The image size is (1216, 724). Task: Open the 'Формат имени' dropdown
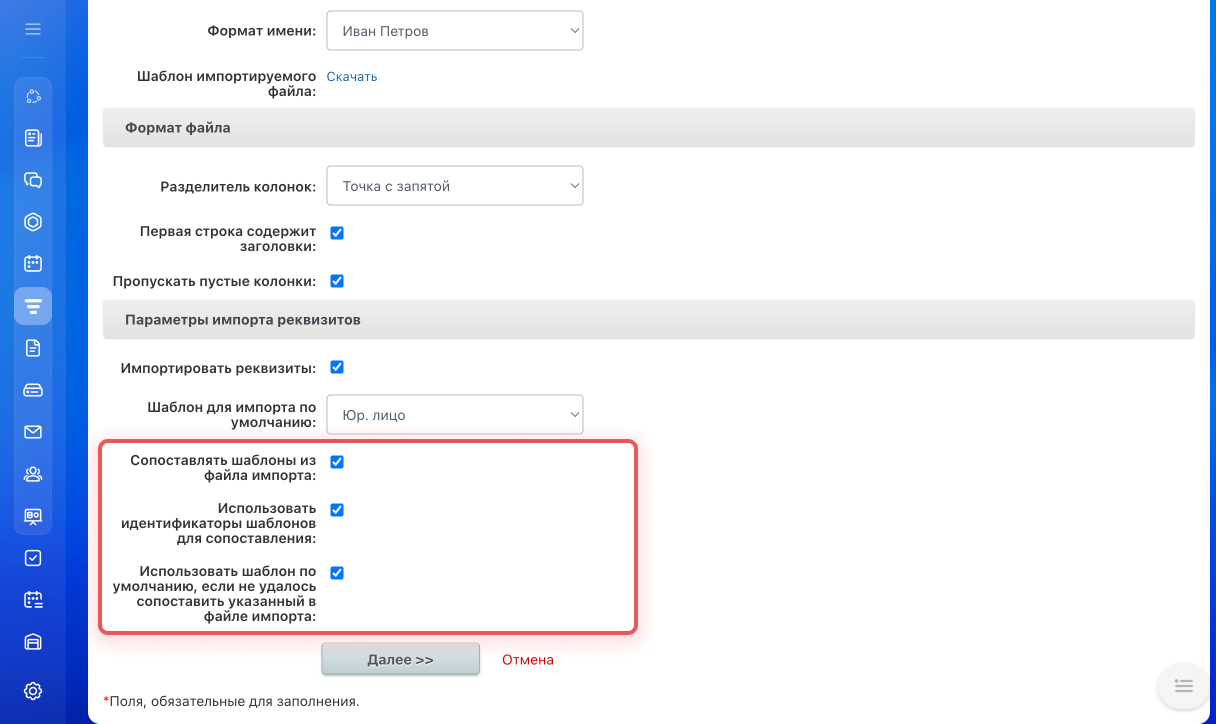(455, 31)
